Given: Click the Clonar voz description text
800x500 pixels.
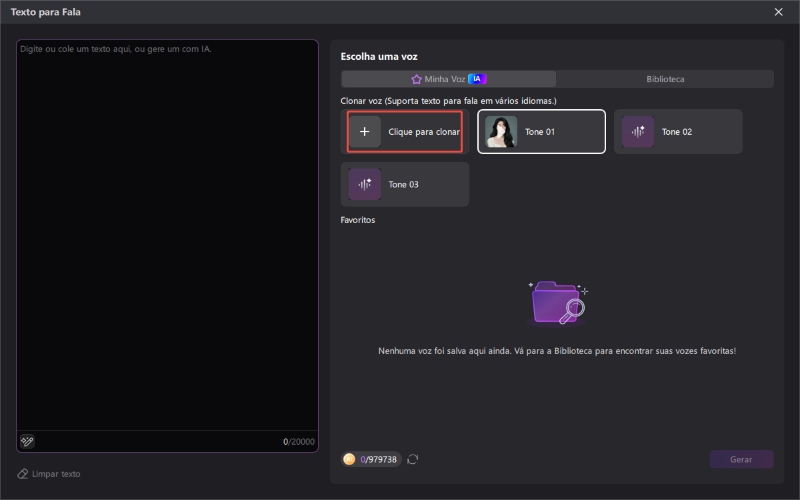Looking at the screenshot, I should pyautogui.click(x=448, y=101).
